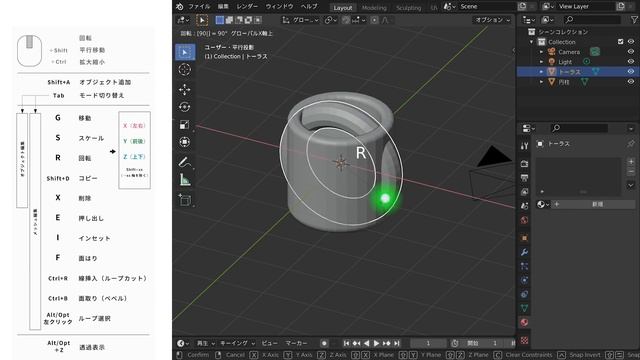Screen dimensions: 640x360
Task: Open the pivot point dropdown
Action: [330, 20]
